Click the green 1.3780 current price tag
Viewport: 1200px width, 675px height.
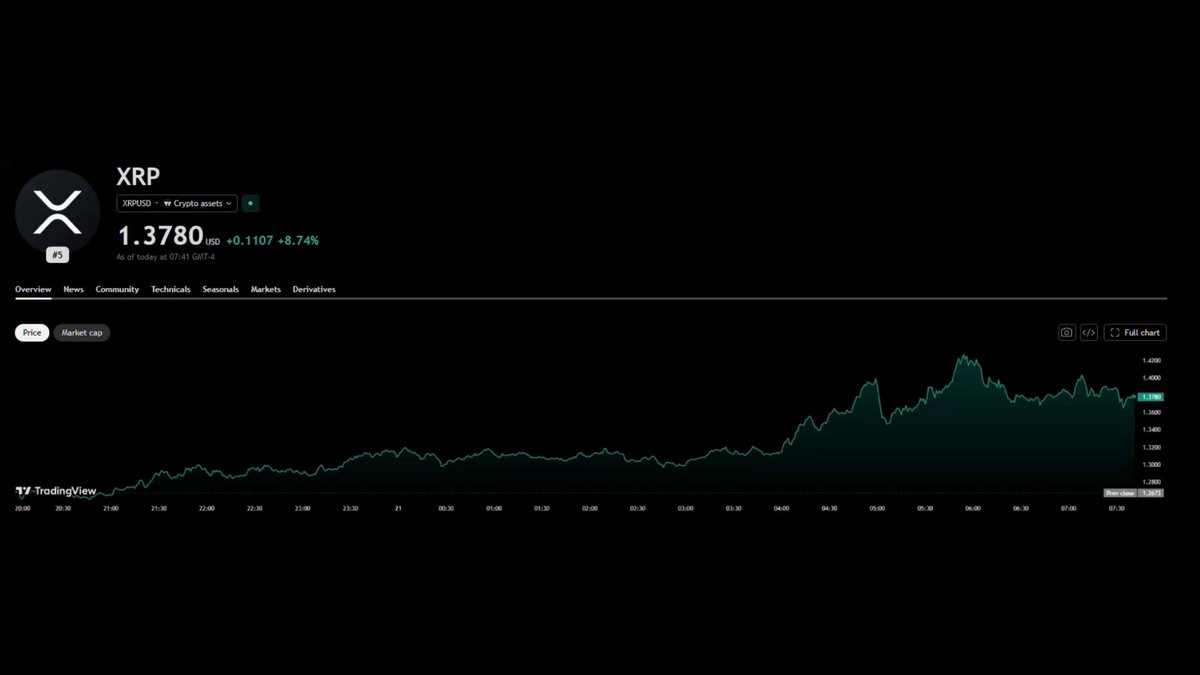pos(1151,397)
